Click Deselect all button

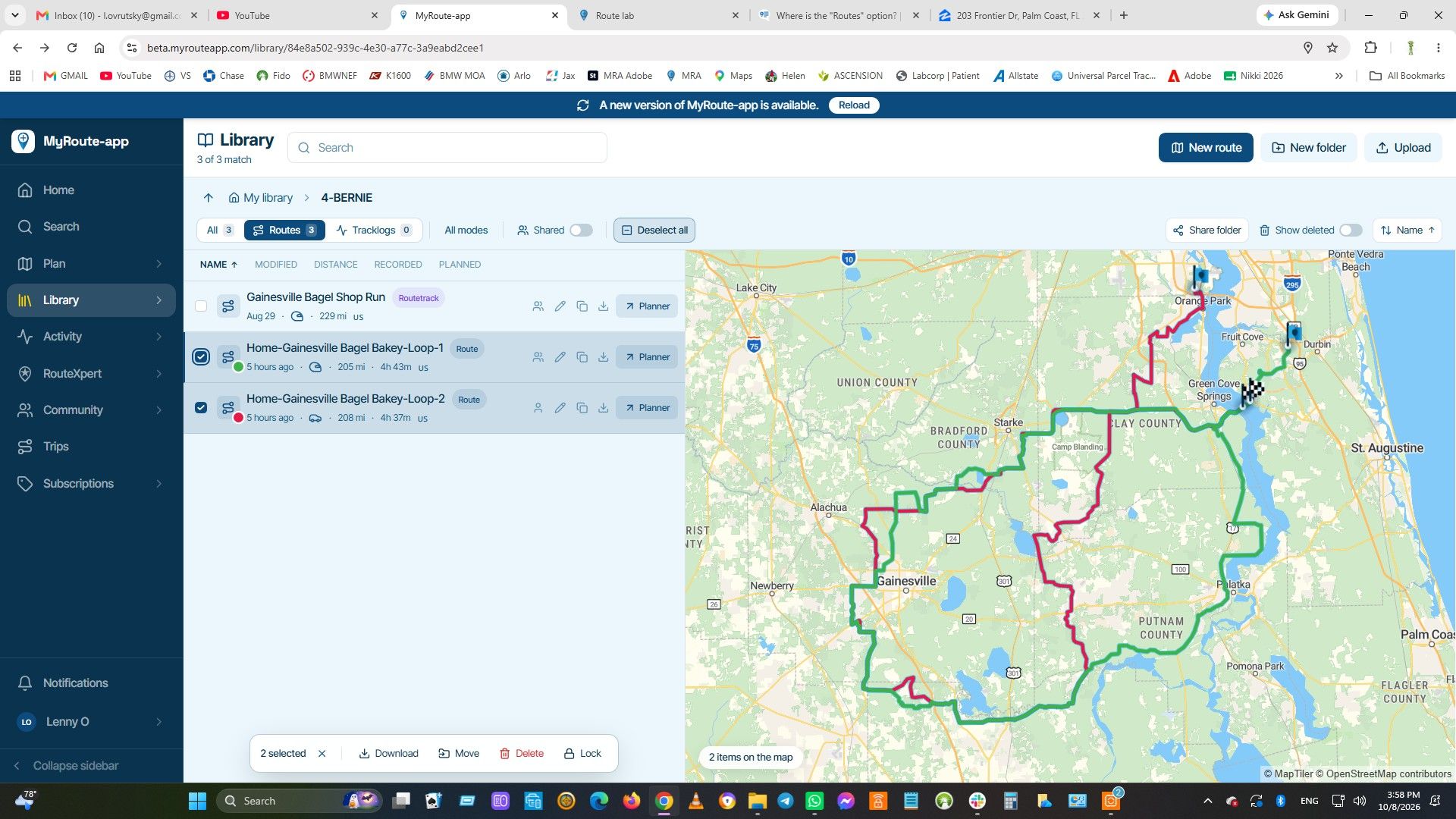654,231
